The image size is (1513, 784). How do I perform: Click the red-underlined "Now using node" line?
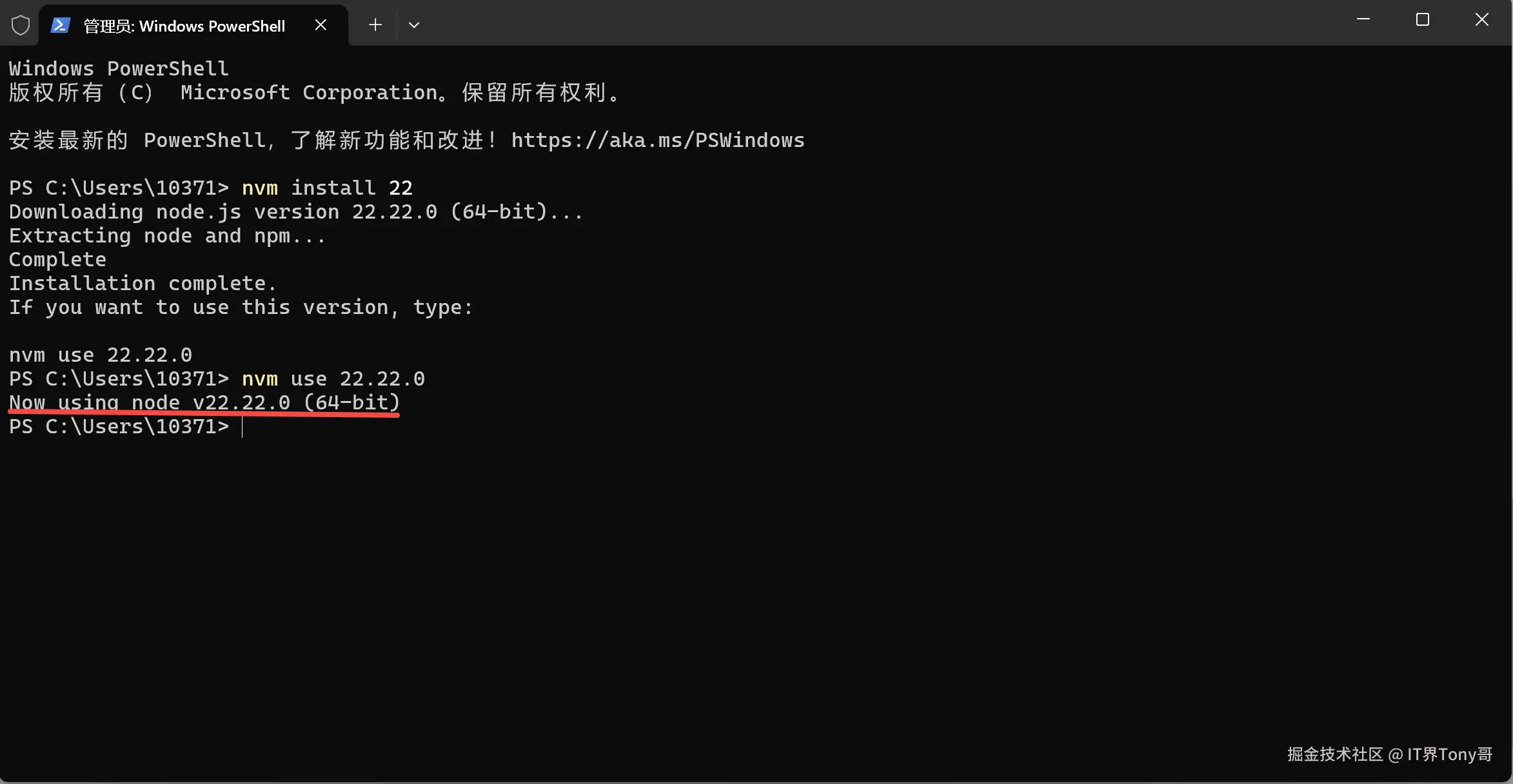click(204, 403)
